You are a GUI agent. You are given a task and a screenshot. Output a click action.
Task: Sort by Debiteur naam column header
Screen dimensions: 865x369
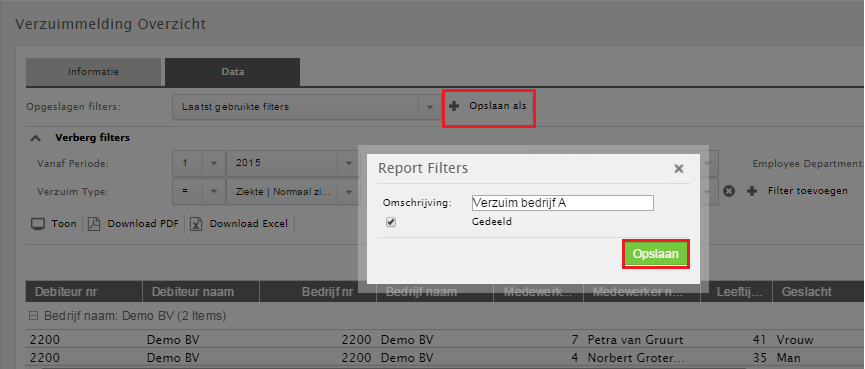201,291
